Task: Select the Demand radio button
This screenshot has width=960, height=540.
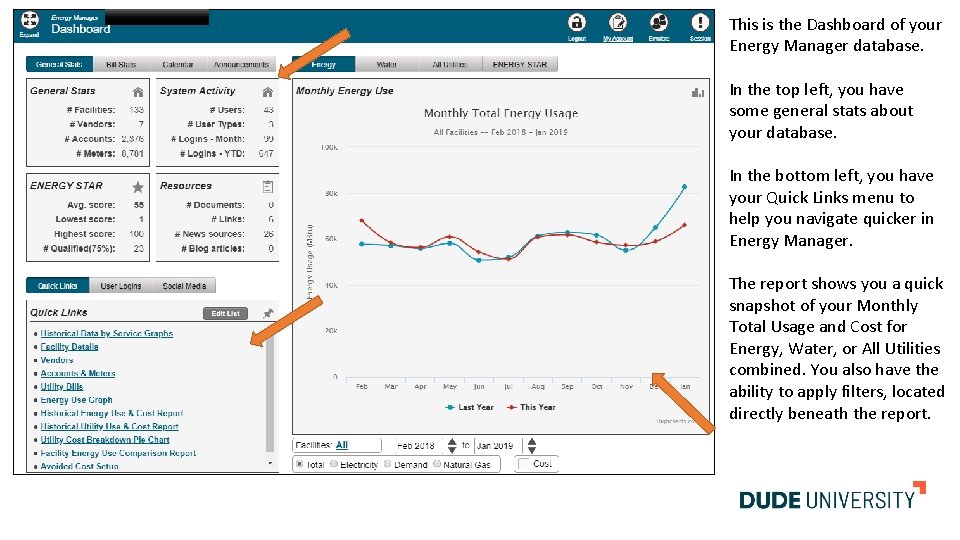Action: pos(388,464)
